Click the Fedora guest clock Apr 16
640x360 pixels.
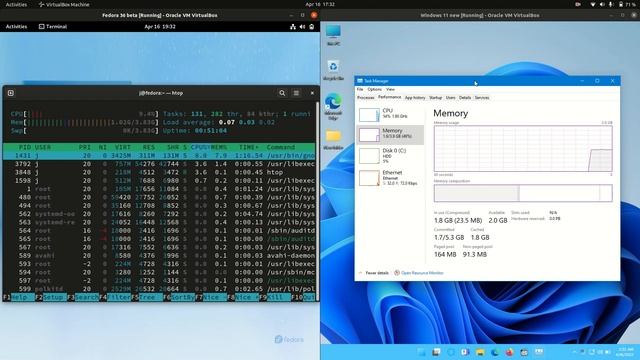160,27
